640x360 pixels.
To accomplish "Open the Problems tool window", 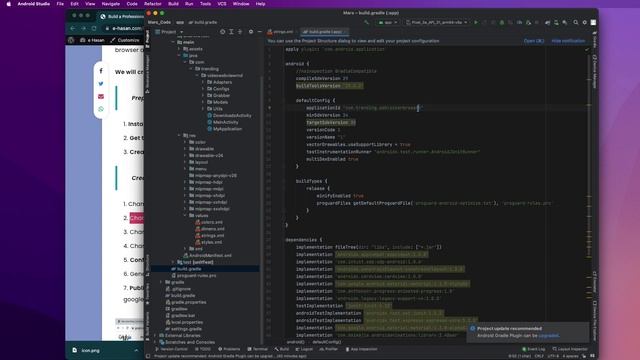I will point(229,349).
